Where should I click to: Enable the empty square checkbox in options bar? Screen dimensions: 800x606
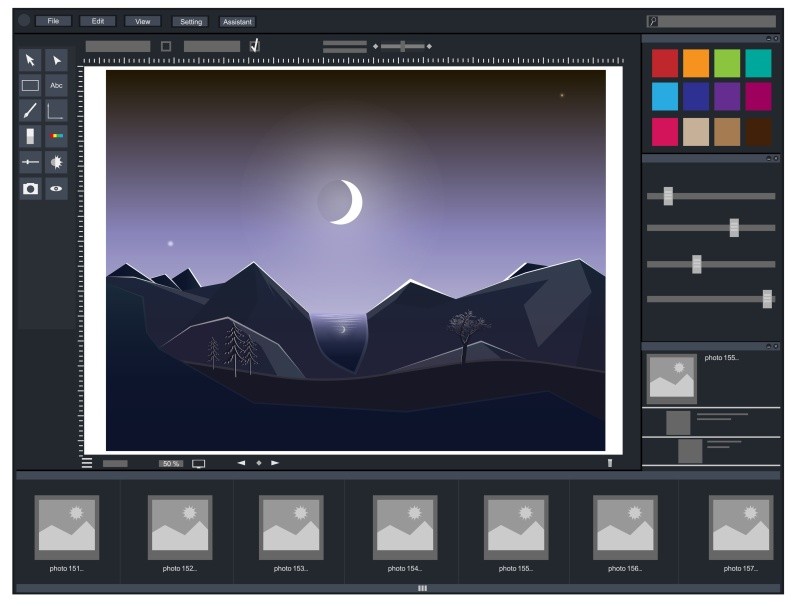click(x=166, y=46)
